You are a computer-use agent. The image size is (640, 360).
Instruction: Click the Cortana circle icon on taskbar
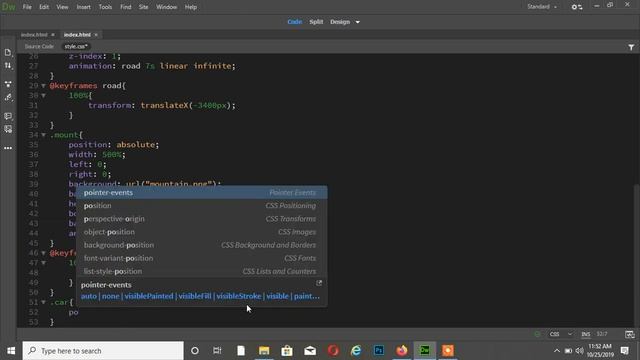(x=195, y=351)
